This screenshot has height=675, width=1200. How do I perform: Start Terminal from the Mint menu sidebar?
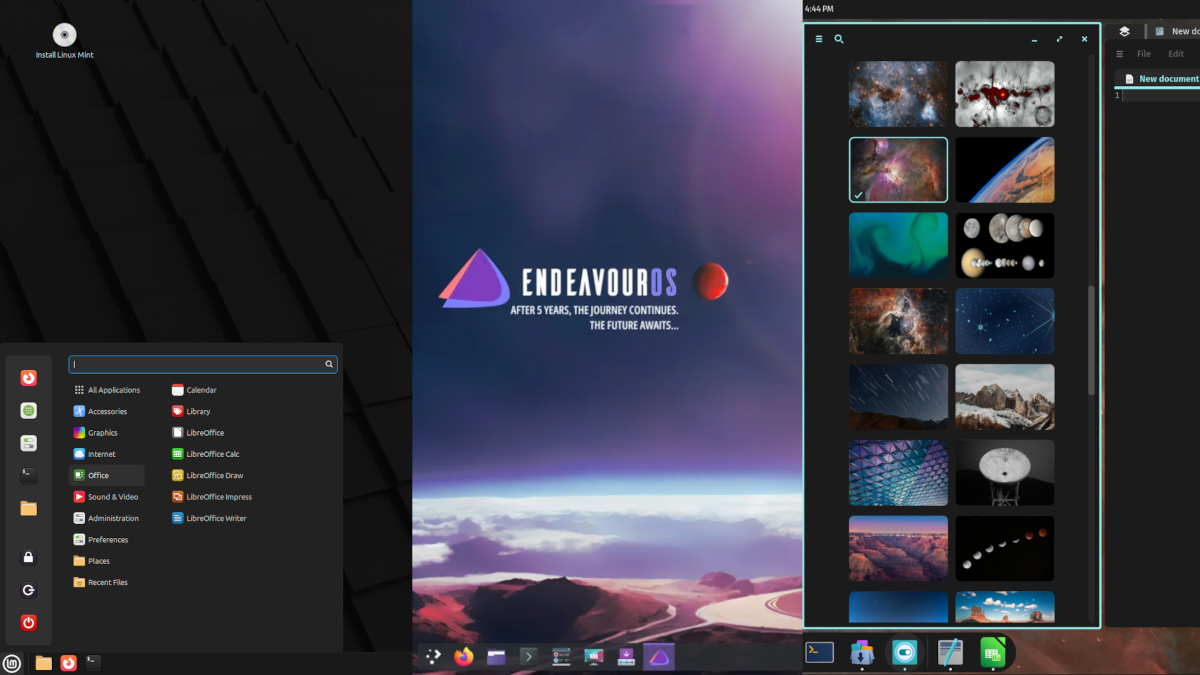(x=29, y=476)
